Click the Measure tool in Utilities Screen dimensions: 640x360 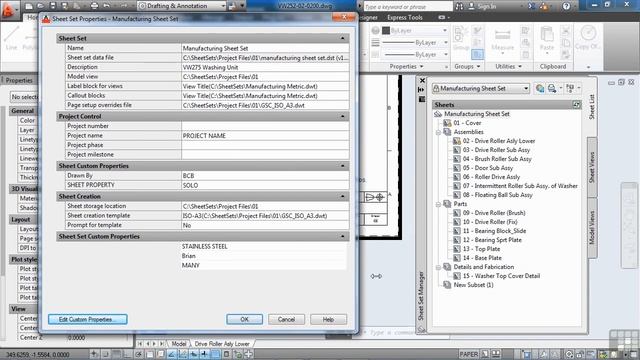pyautogui.click(x=502, y=40)
